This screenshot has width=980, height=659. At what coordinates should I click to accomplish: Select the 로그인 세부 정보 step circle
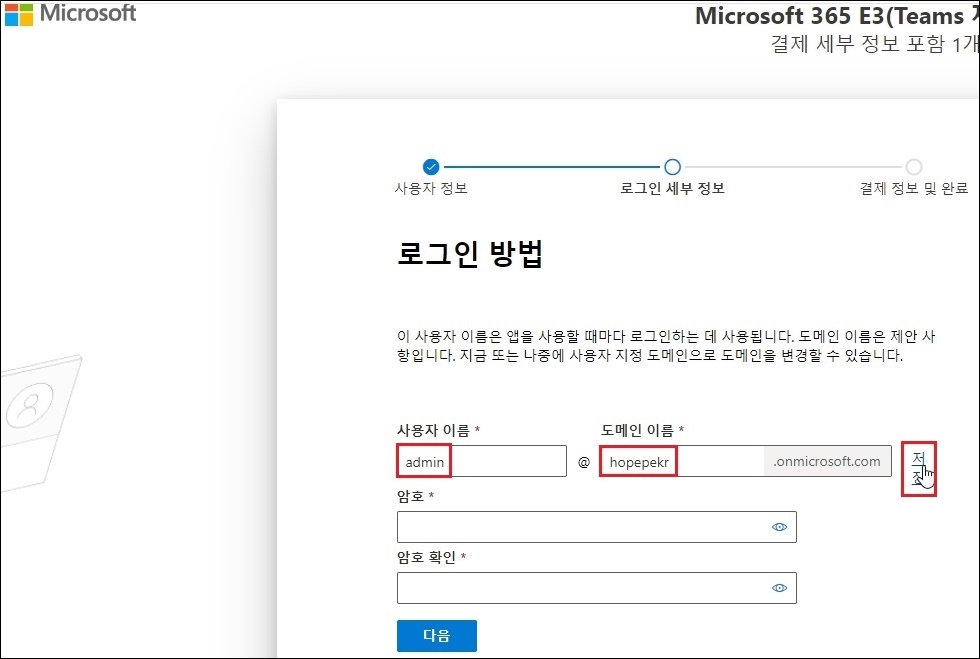tap(672, 167)
